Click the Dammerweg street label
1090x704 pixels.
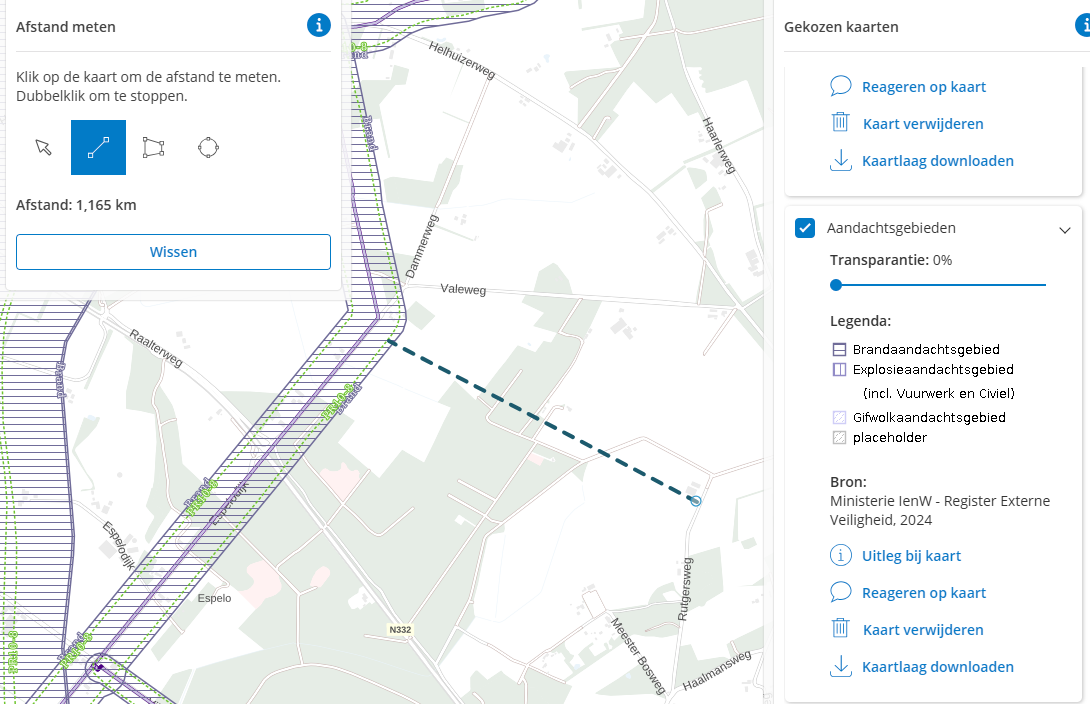tap(422, 247)
